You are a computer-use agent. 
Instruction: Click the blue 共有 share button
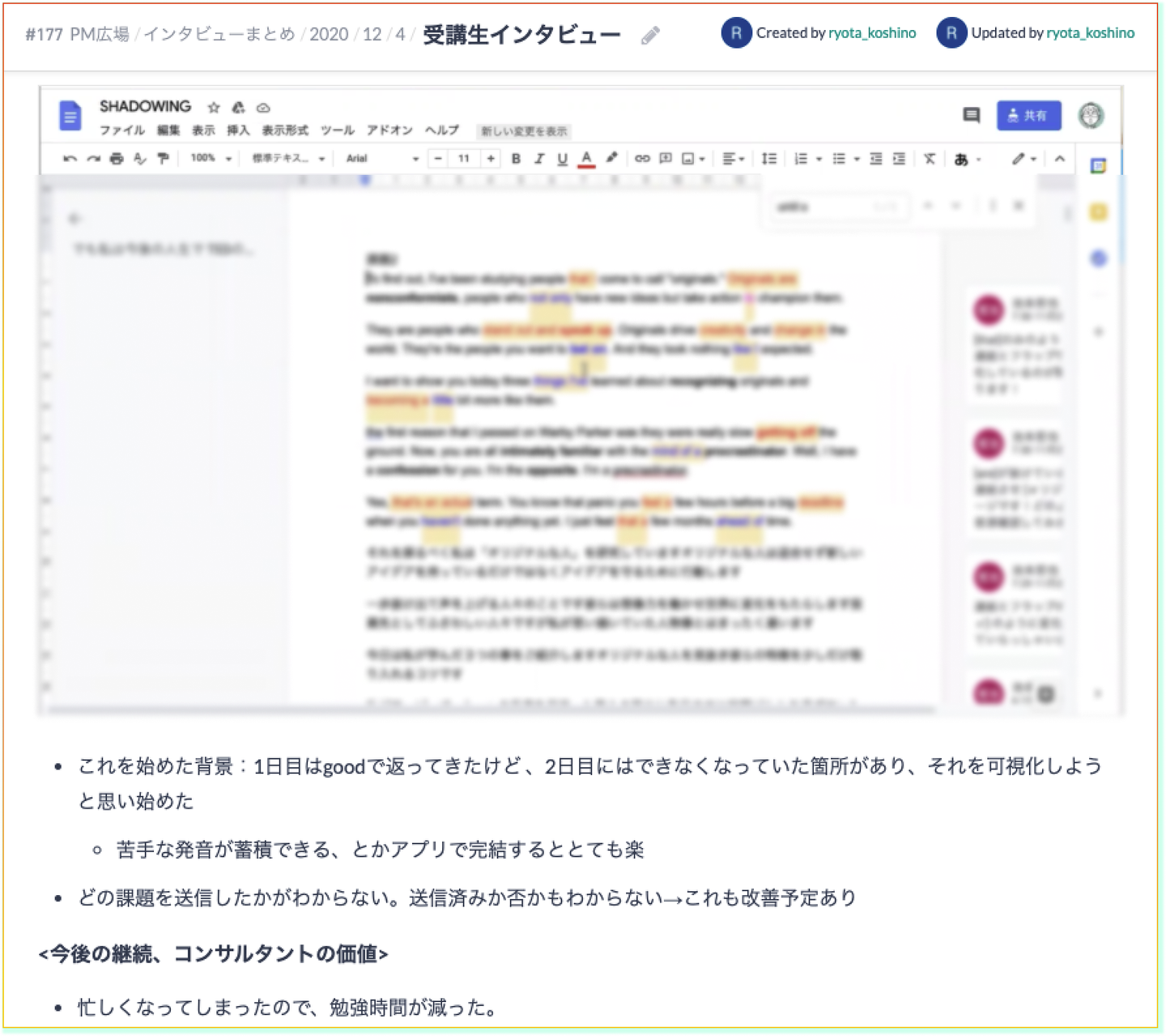coord(1028,116)
